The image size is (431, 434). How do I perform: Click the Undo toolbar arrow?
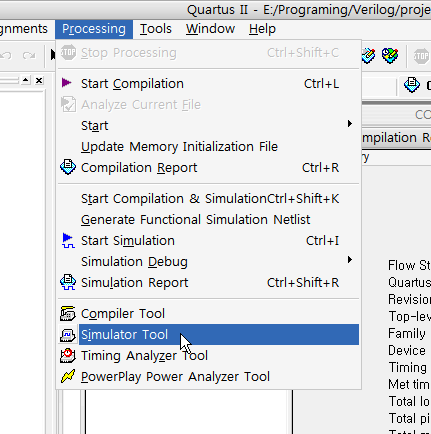6,55
